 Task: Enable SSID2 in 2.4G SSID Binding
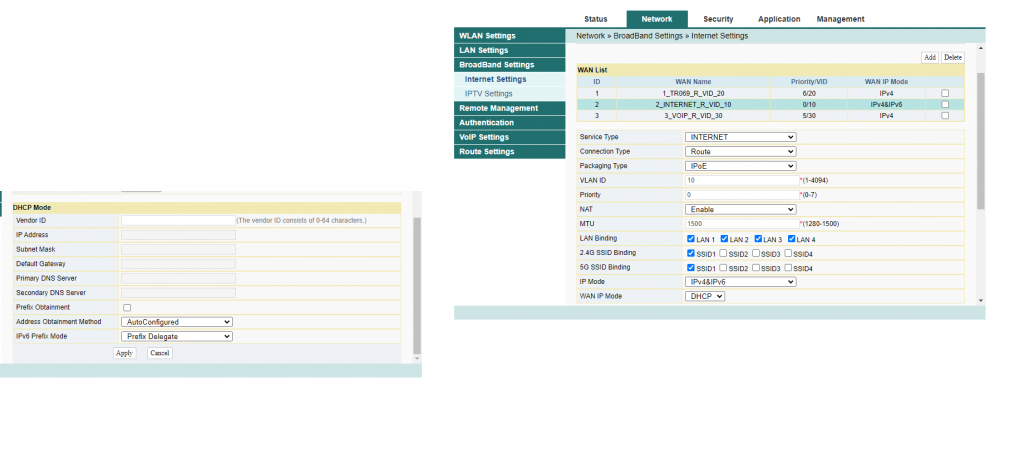click(x=725, y=254)
